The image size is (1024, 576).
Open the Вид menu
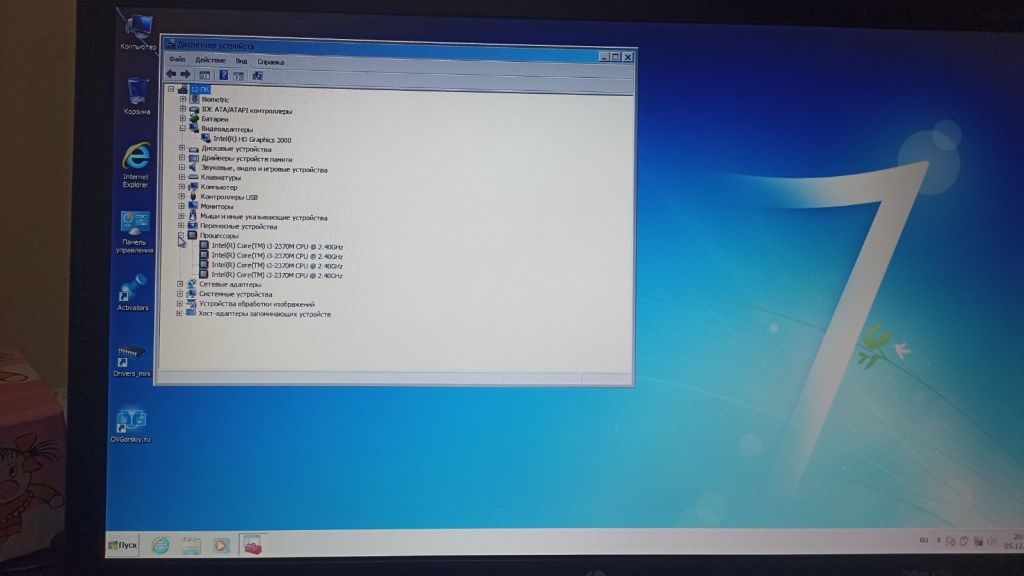tap(242, 61)
